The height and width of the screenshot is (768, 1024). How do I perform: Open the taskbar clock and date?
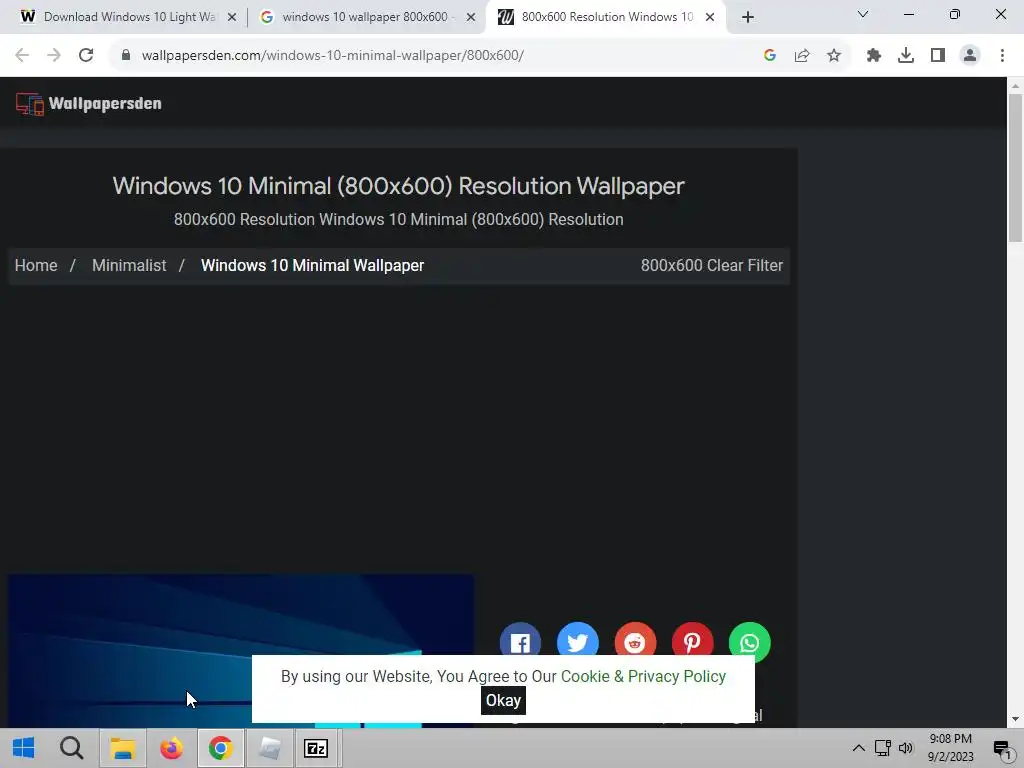click(x=951, y=748)
